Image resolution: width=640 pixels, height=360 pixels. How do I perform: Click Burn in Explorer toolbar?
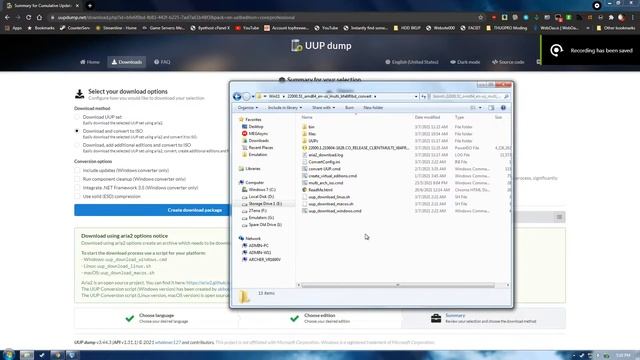349,108
